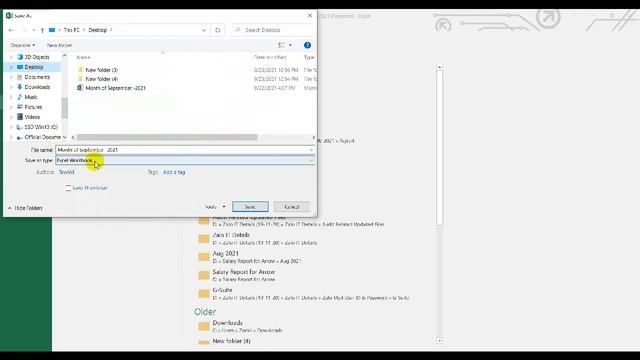Open G-Suite folder in Excel list

[x=304, y=294]
